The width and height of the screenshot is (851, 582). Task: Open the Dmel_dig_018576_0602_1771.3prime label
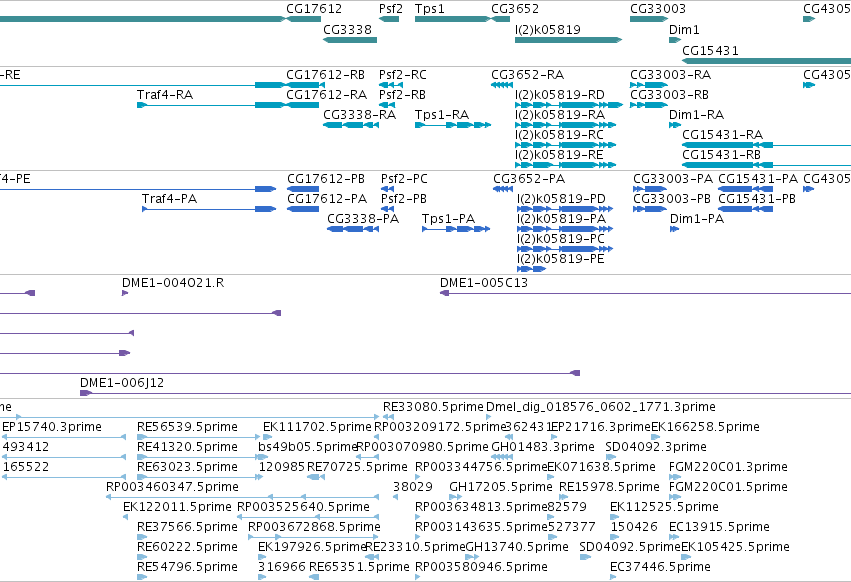(601, 407)
